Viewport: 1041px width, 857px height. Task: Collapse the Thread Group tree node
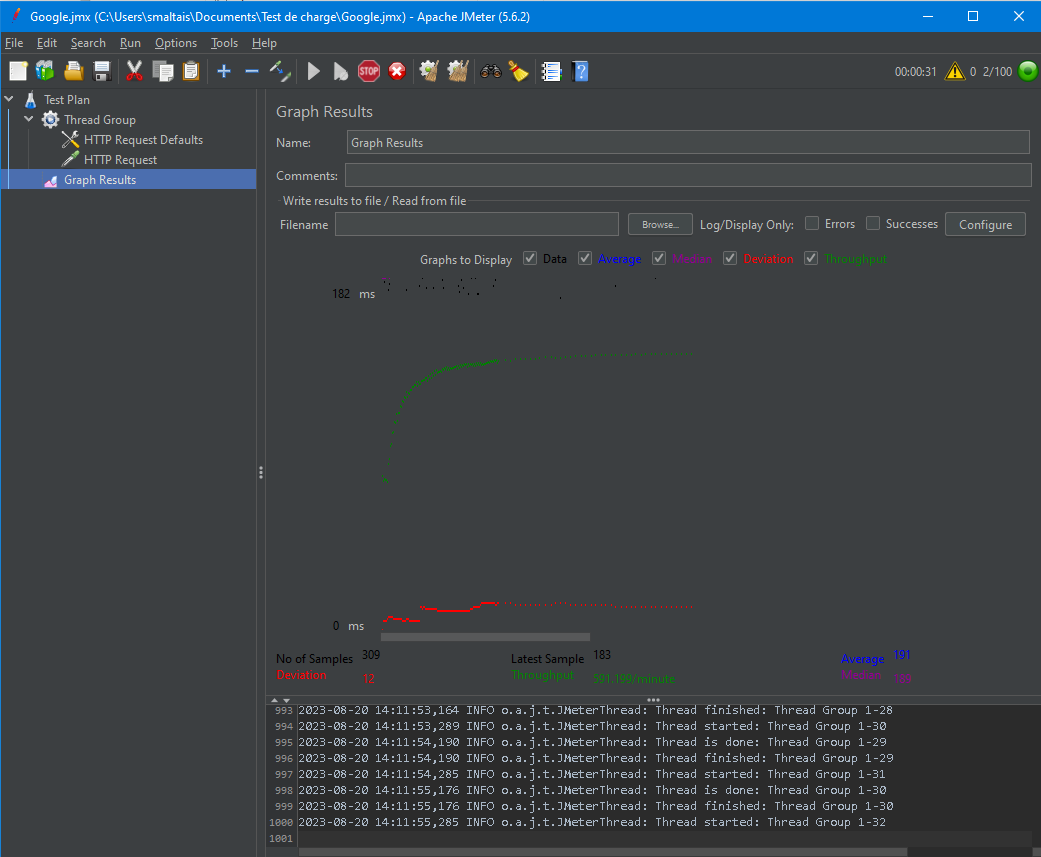pos(29,120)
